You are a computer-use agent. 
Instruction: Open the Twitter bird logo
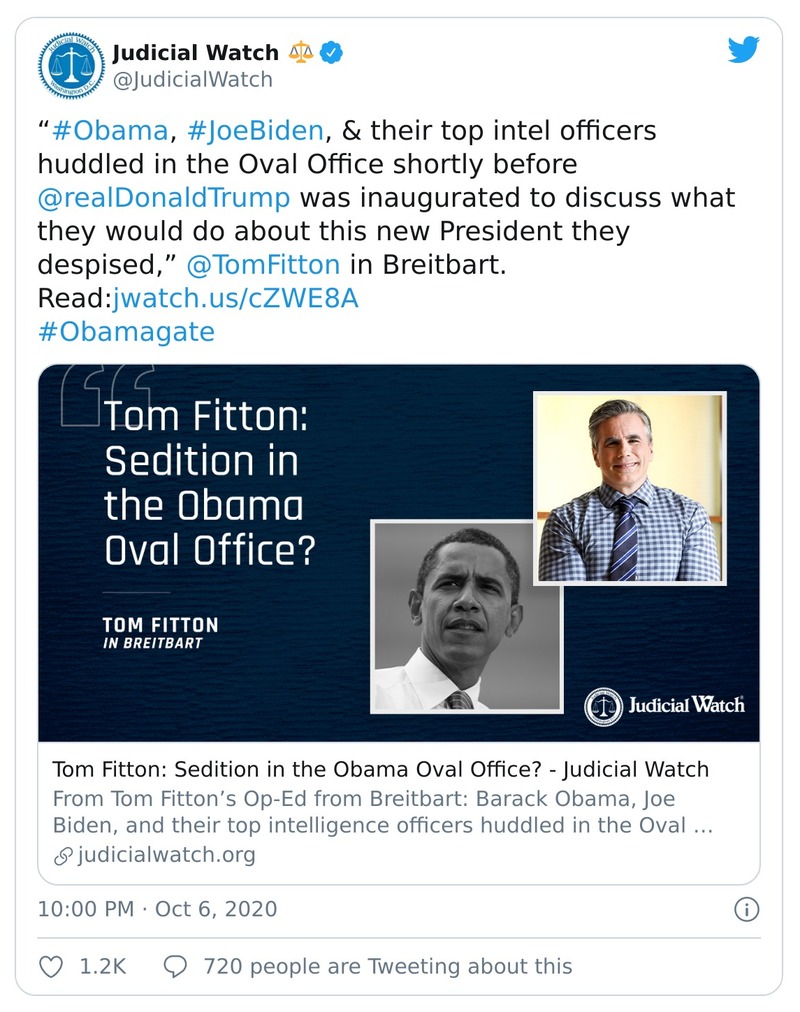pos(743,50)
